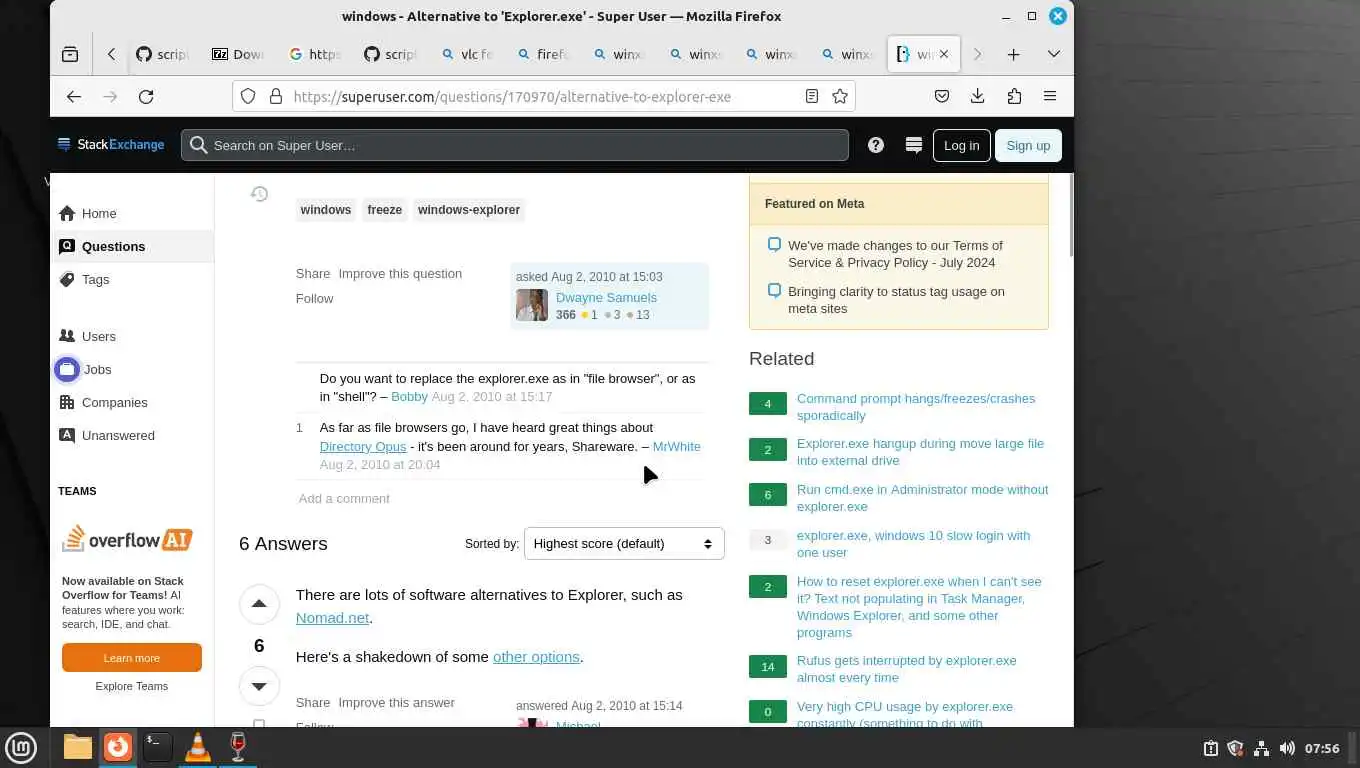
Task: Share this question
Action: (313, 273)
